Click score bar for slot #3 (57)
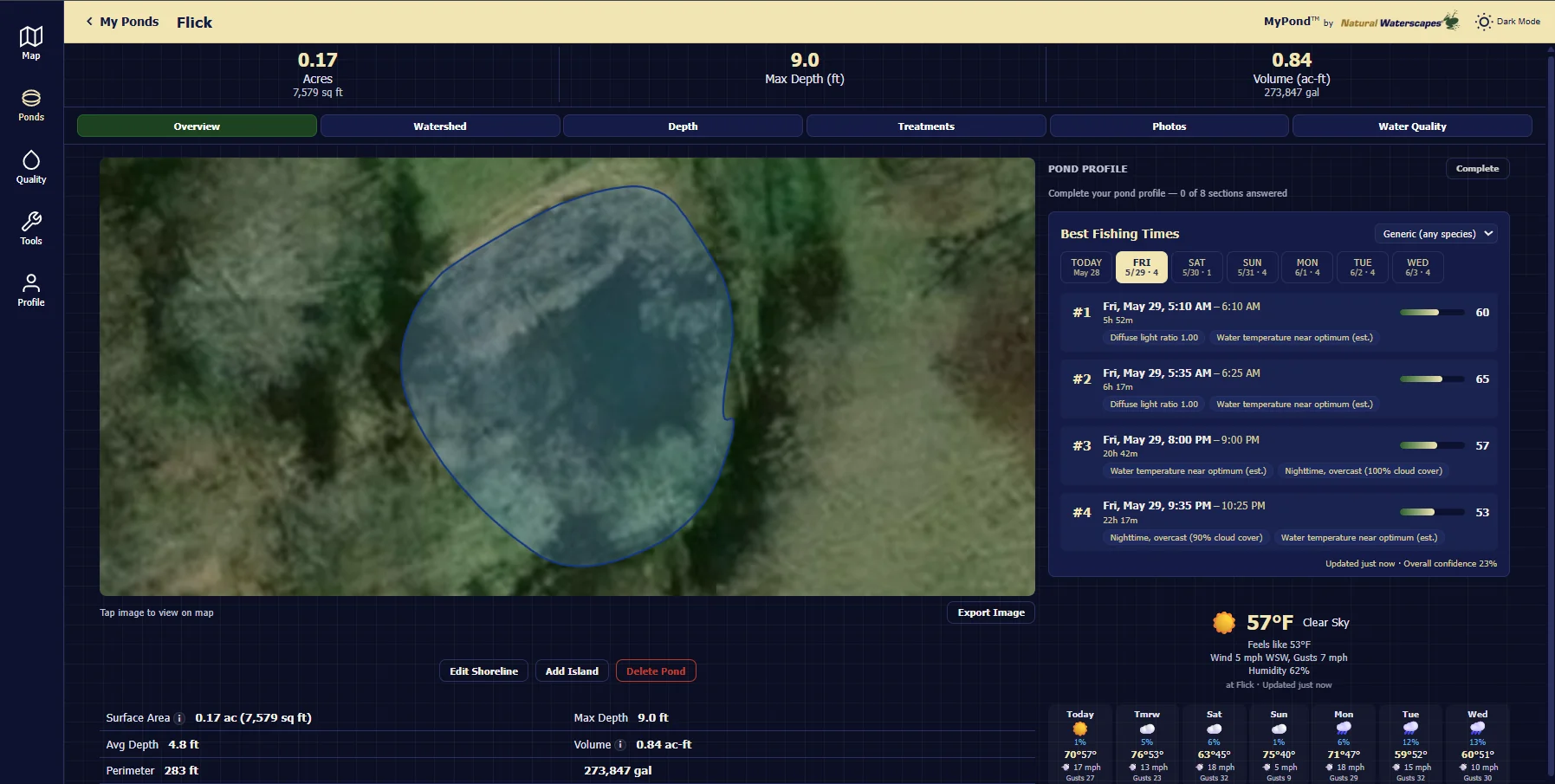This screenshot has height=784, width=1555. [x=1432, y=446]
